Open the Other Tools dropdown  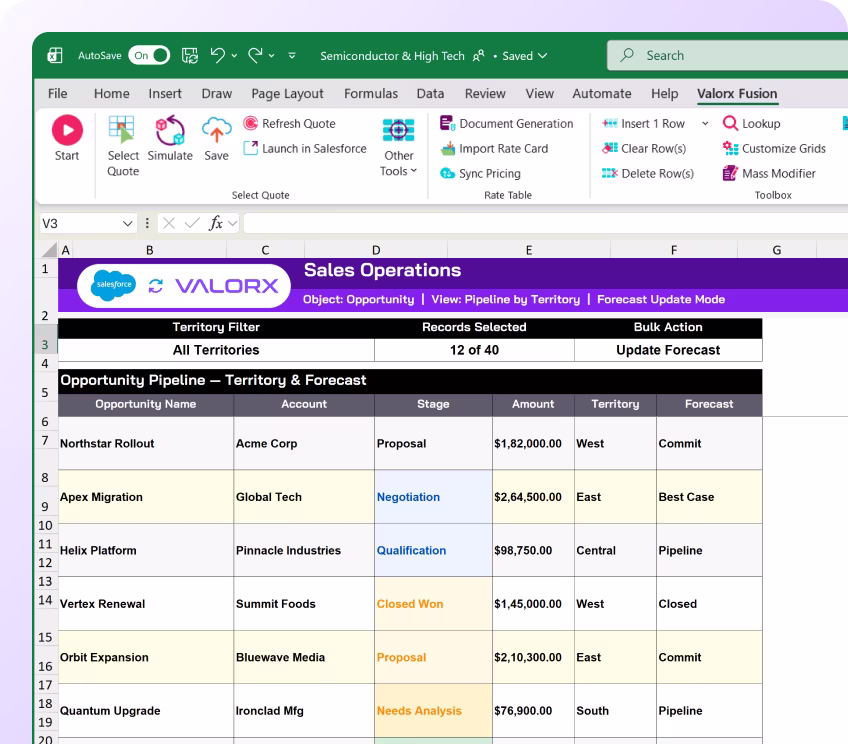point(399,147)
